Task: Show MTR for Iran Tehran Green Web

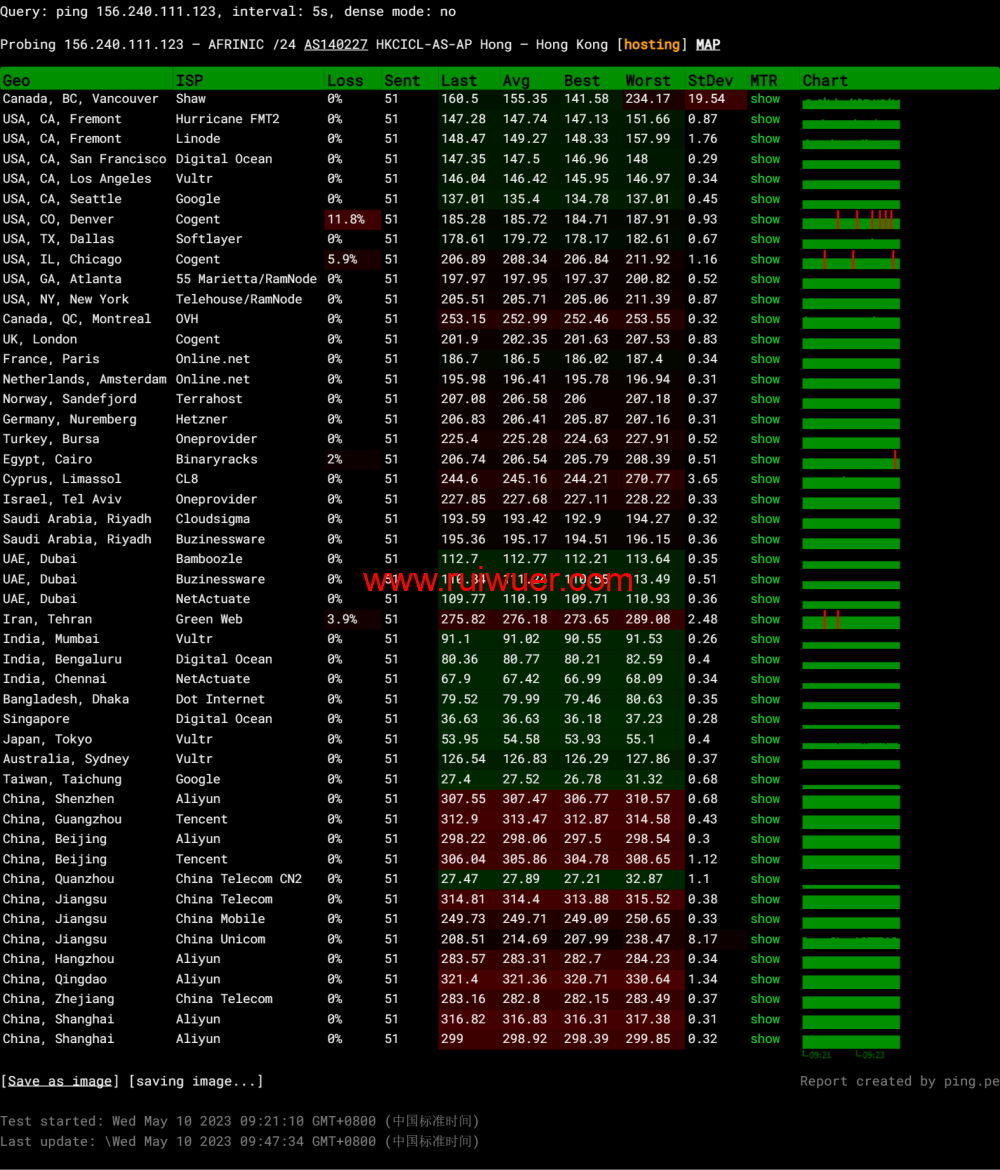Action: [765, 619]
